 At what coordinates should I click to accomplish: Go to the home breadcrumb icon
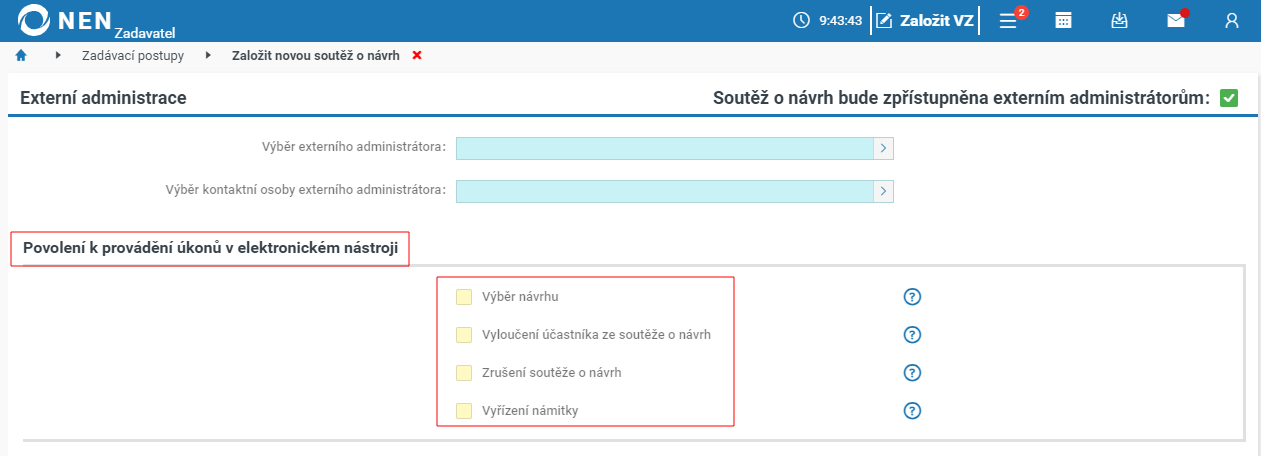tap(21, 56)
